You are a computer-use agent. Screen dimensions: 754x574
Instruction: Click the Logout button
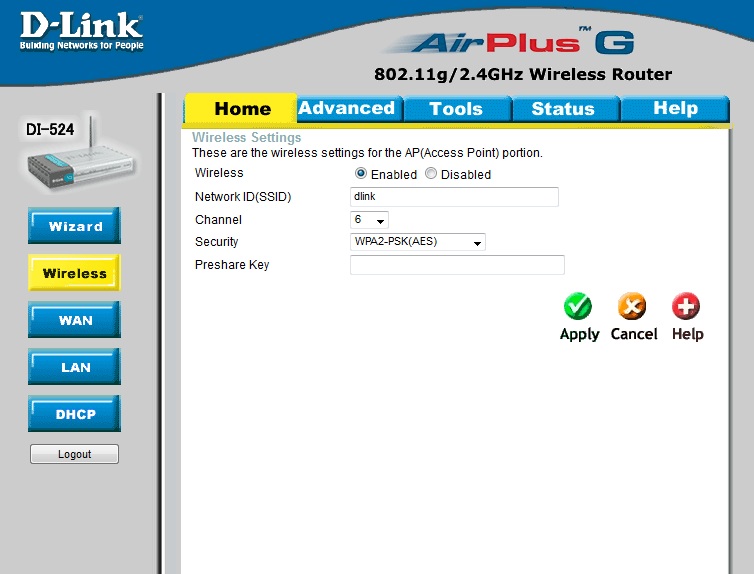[x=75, y=454]
